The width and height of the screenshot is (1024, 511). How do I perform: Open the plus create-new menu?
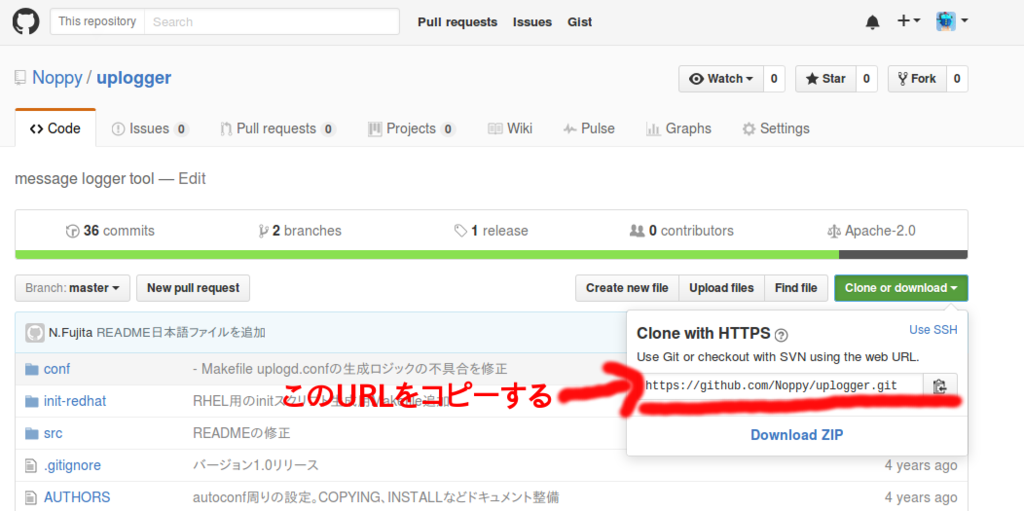[908, 22]
